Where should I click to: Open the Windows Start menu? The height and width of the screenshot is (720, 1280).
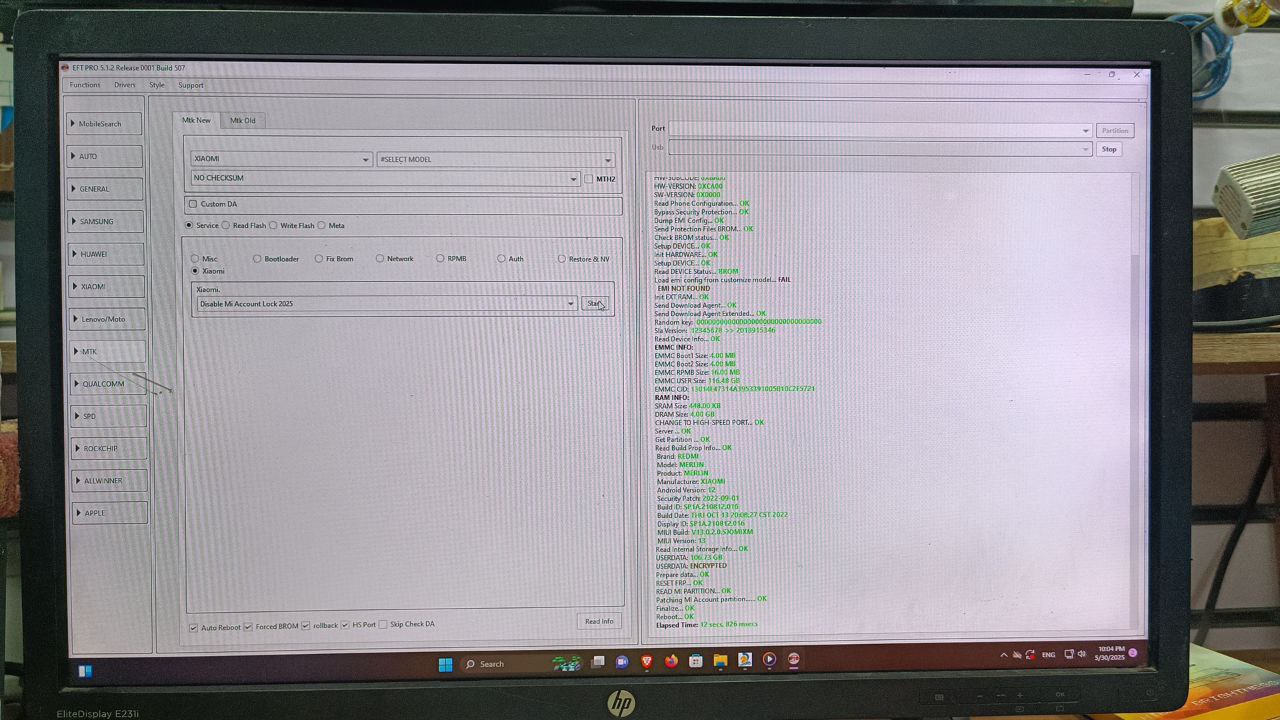tap(445, 663)
